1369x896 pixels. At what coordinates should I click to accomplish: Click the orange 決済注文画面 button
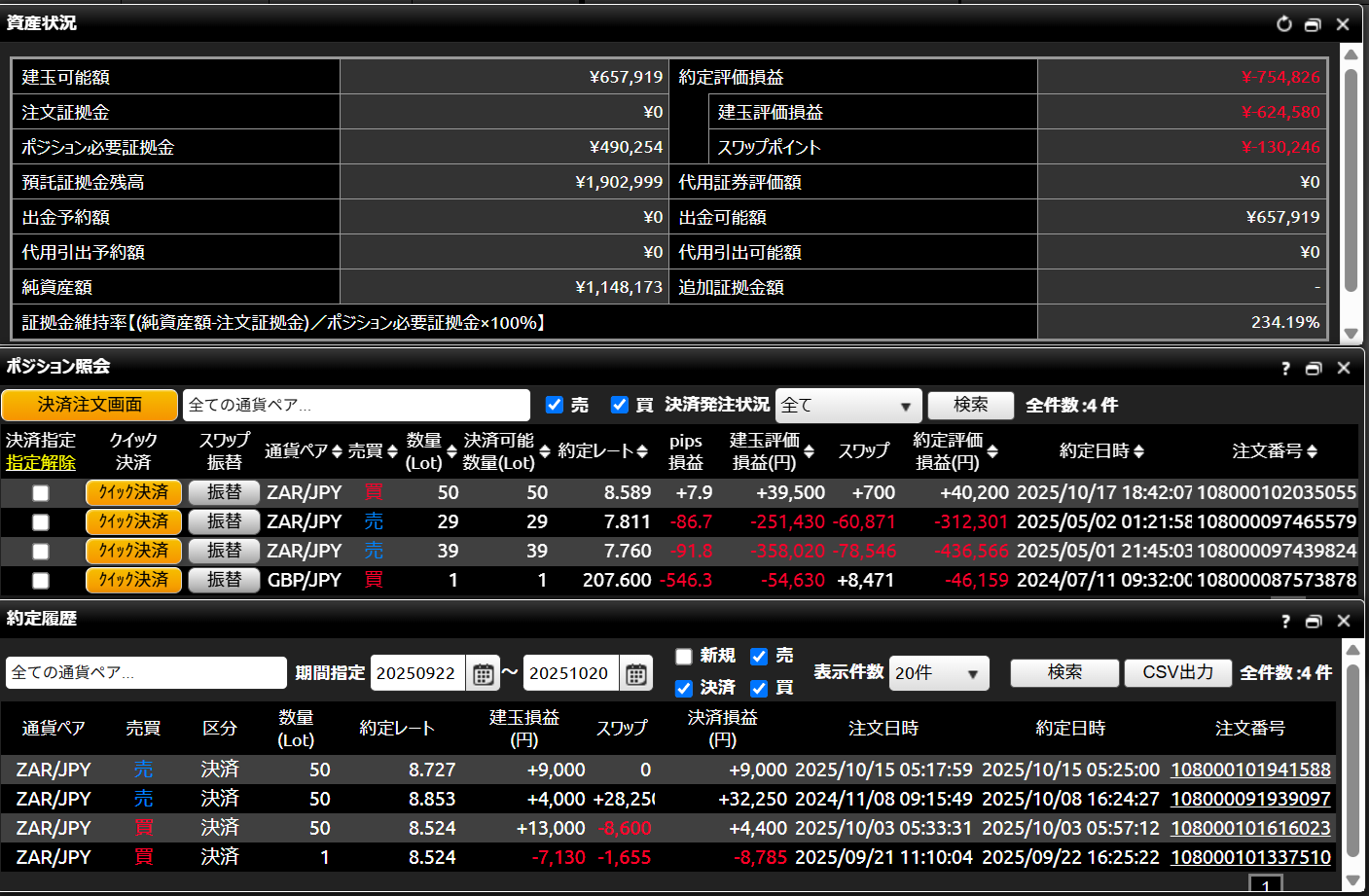click(x=90, y=405)
